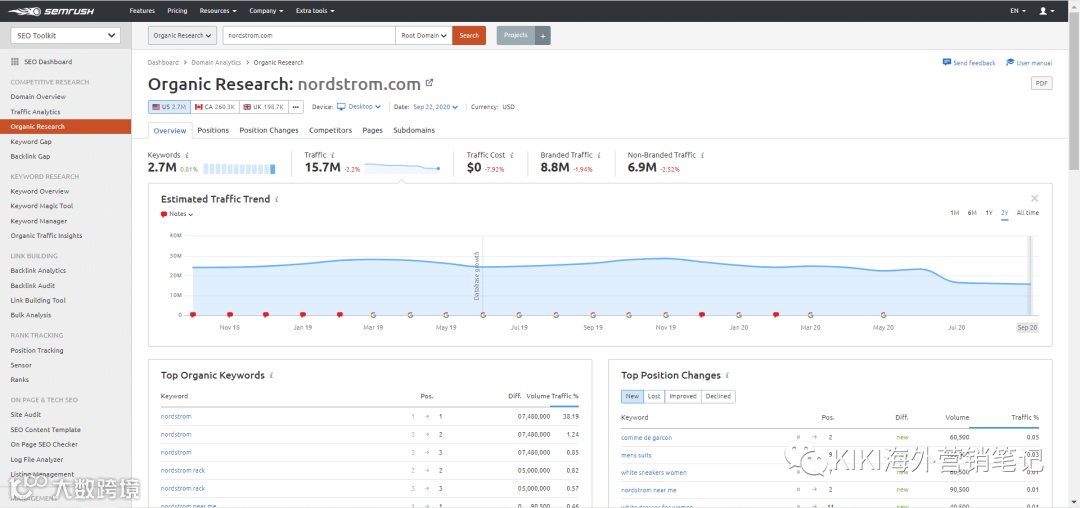Show Lost position changes
Viewport: 1080px width, 508px height.
click(654, 396)
